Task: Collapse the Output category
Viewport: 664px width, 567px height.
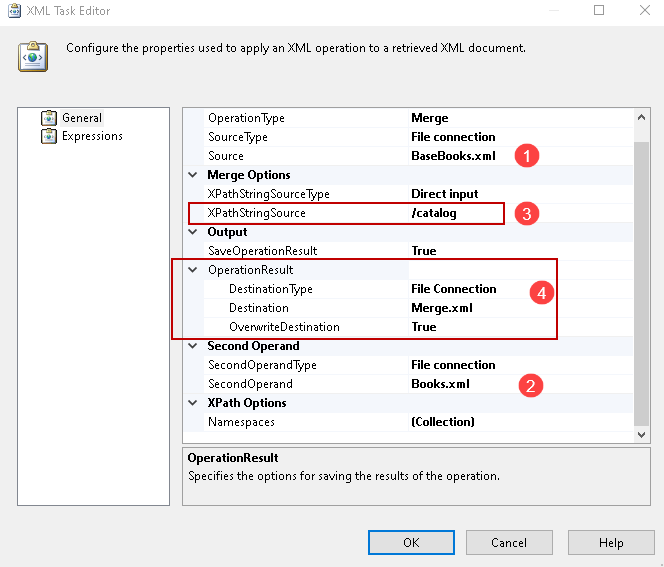Action: coord(193,232)
